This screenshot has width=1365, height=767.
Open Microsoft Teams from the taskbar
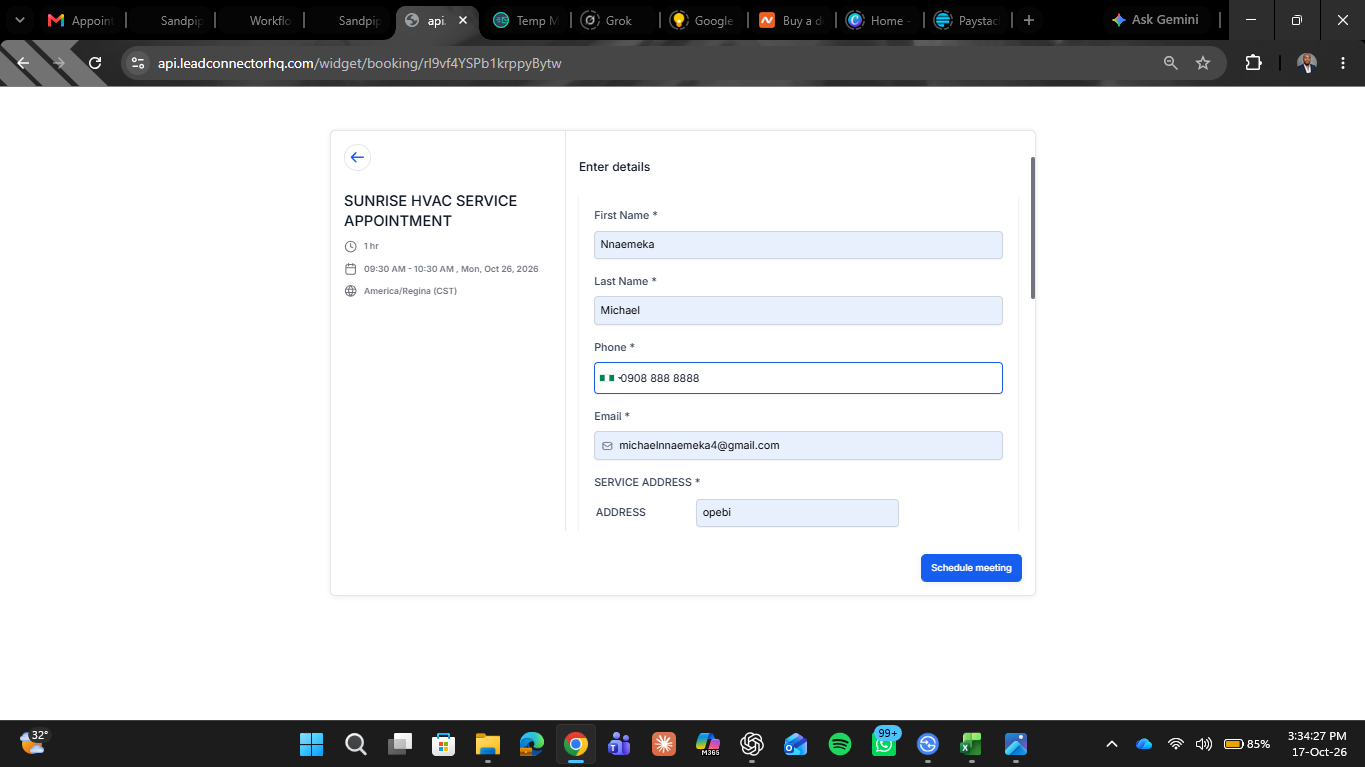tap(619, 744)
